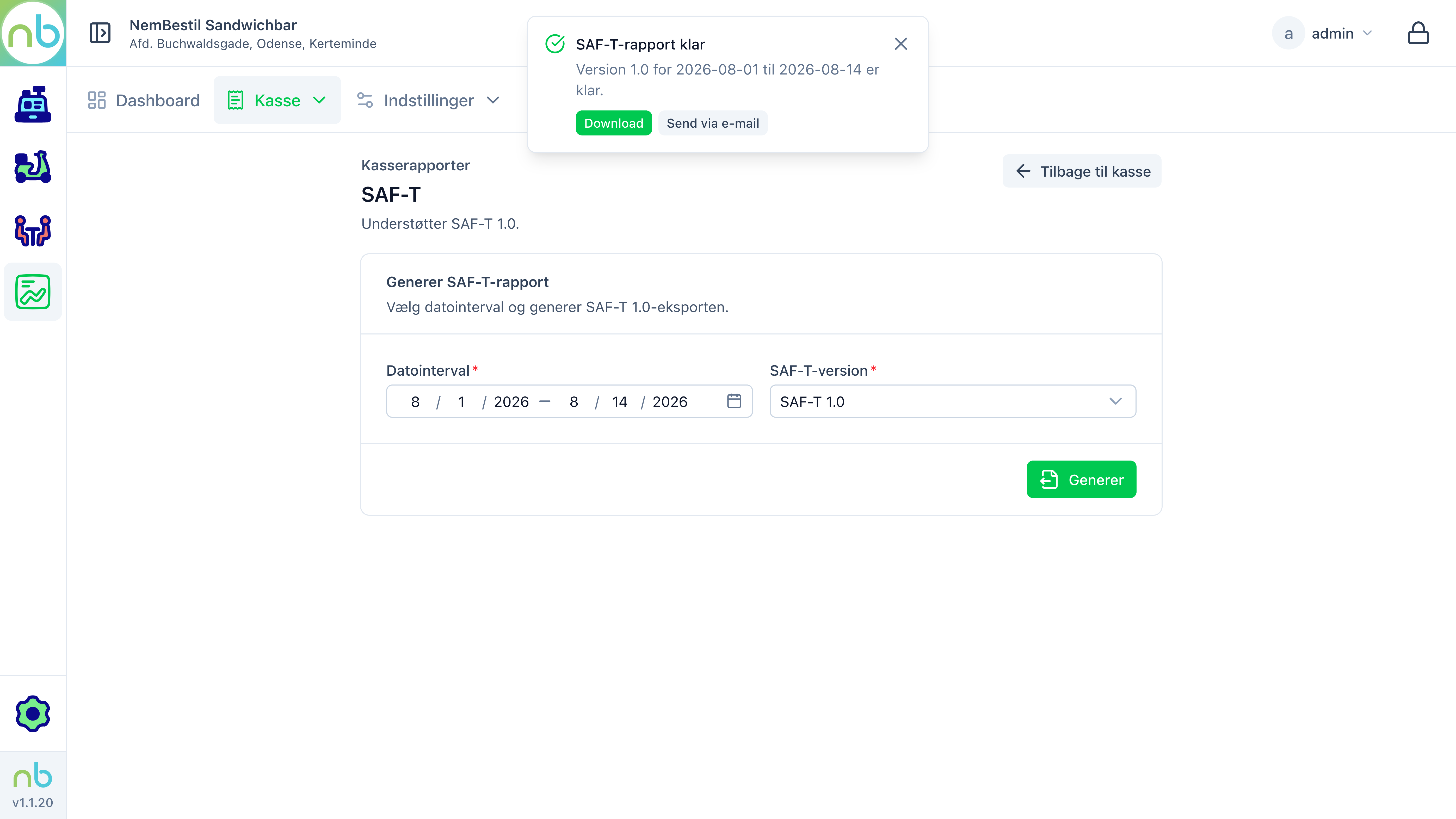The width and height of the screenshot is (1456, 819).
Task: Toggle the sidebar collapse icon
Action: pos(100,33)
